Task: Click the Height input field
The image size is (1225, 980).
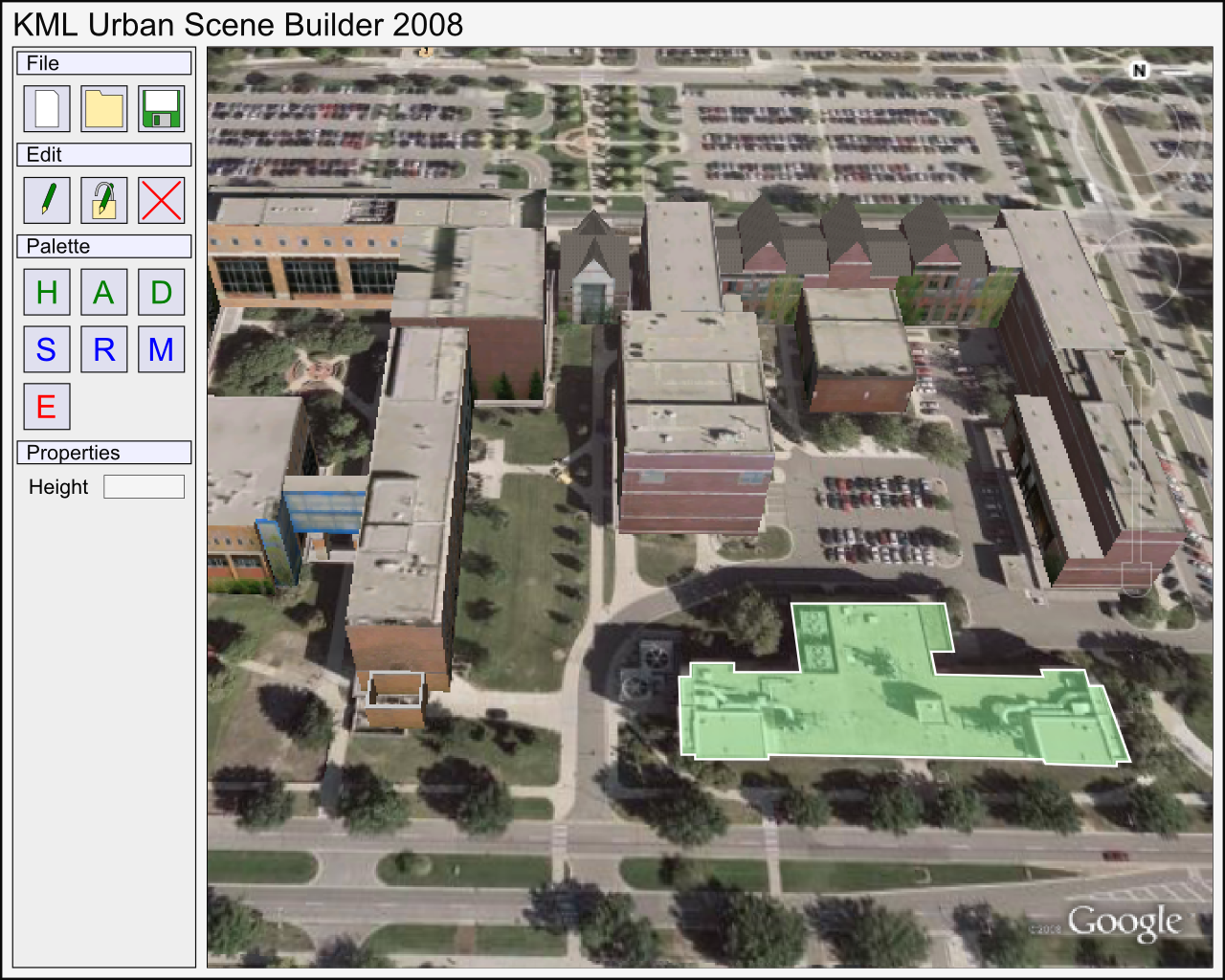Action: tap(144, 487)
